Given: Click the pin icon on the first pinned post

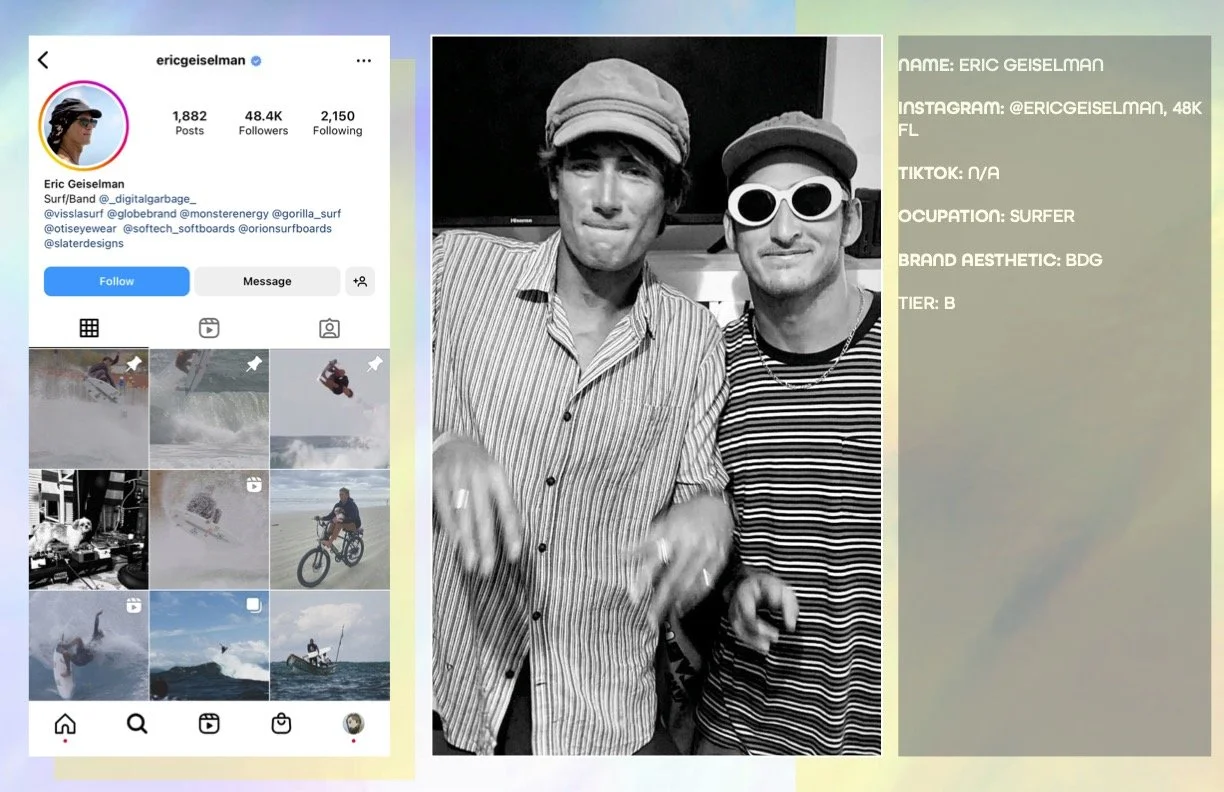Looking at the screenshot, I should click(x=134, y=365).
